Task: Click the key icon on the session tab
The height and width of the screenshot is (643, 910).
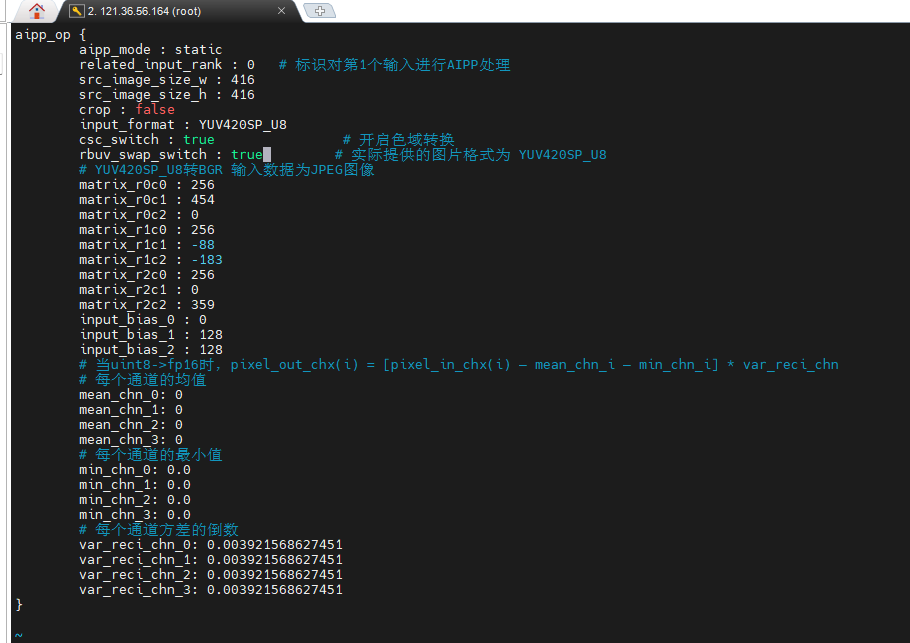Action: [76, 11]
